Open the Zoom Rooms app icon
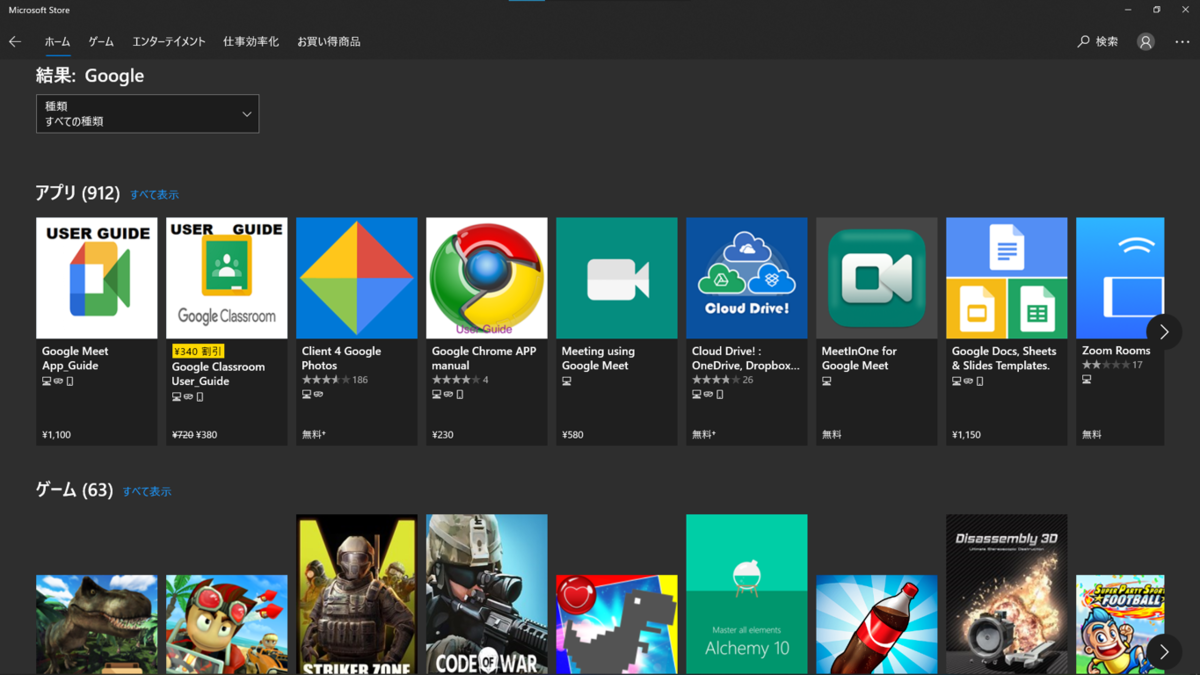Image resolution: width=1200 pixels, height=675 pixels. pos(1120,278)
